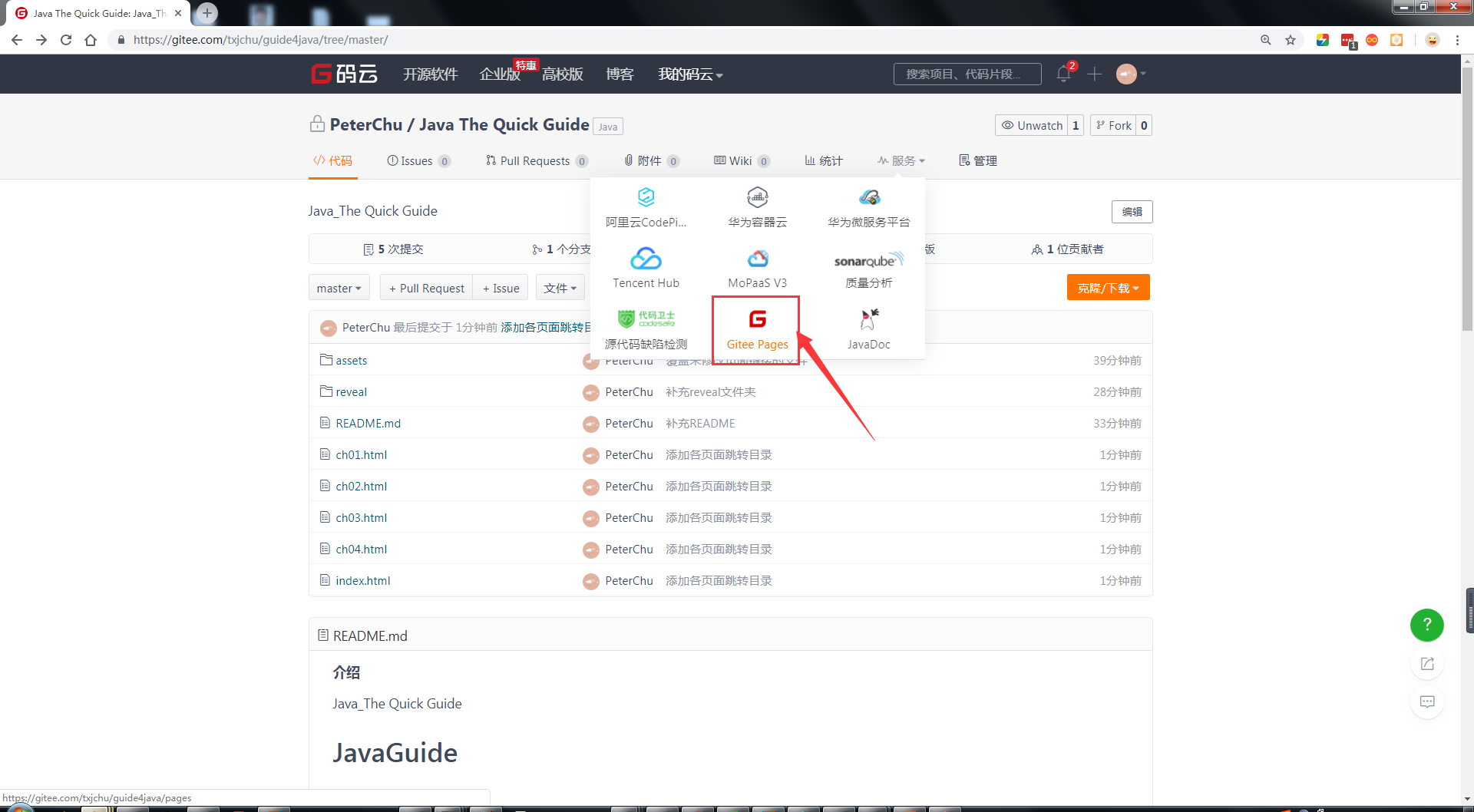1474x812 pixels.
Task: Open the master branch selector
Action: coord(339,287)
